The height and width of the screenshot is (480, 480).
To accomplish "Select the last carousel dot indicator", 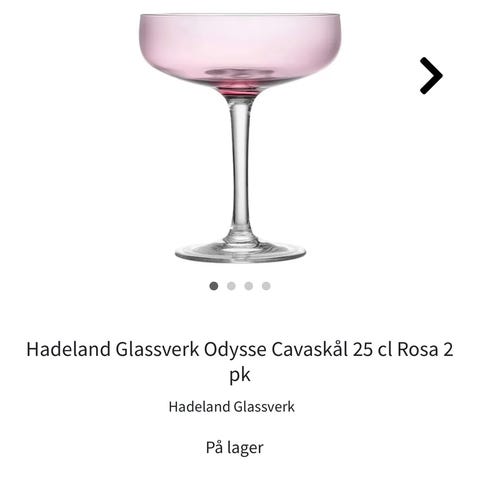I will pos(266,286).
